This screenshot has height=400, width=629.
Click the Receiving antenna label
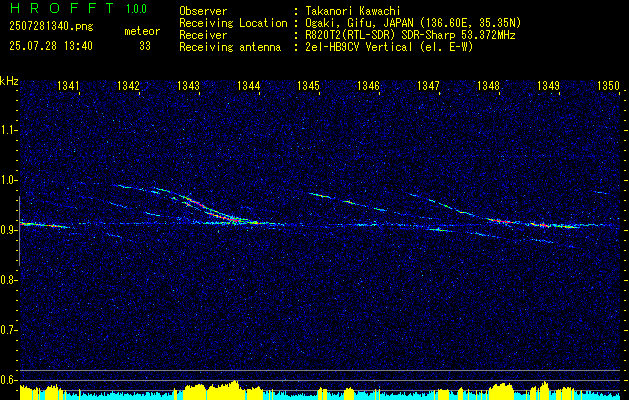click(230, 47)
